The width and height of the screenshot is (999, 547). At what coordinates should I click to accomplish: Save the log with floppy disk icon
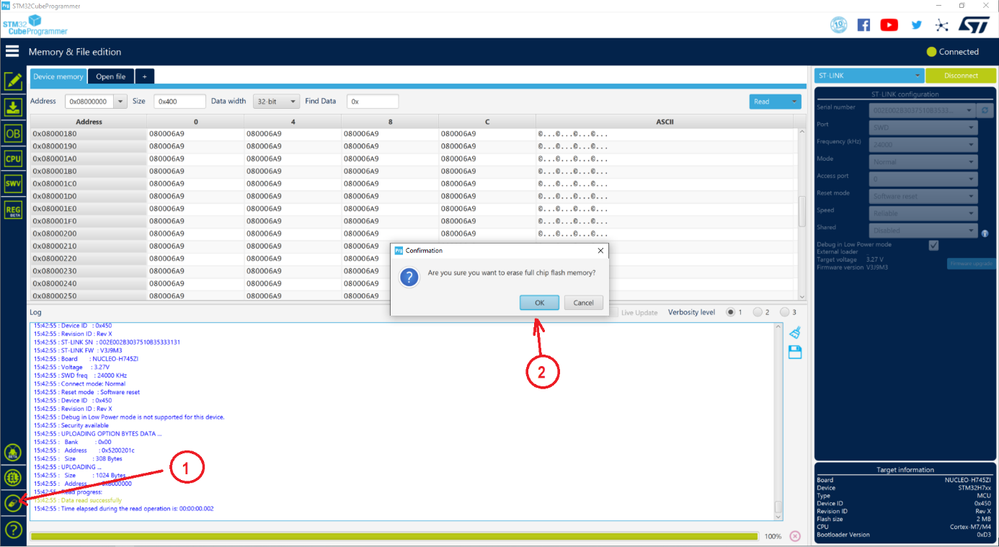[x=794, y=352]
